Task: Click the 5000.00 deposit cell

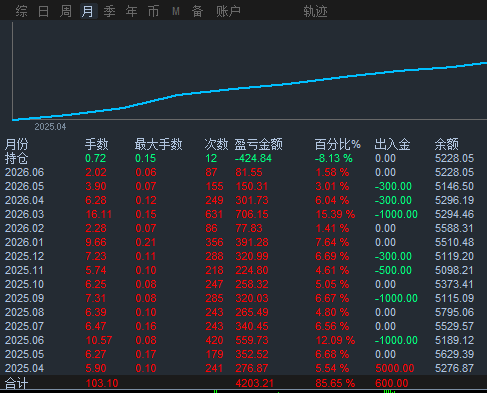Action: click(395, 368)
